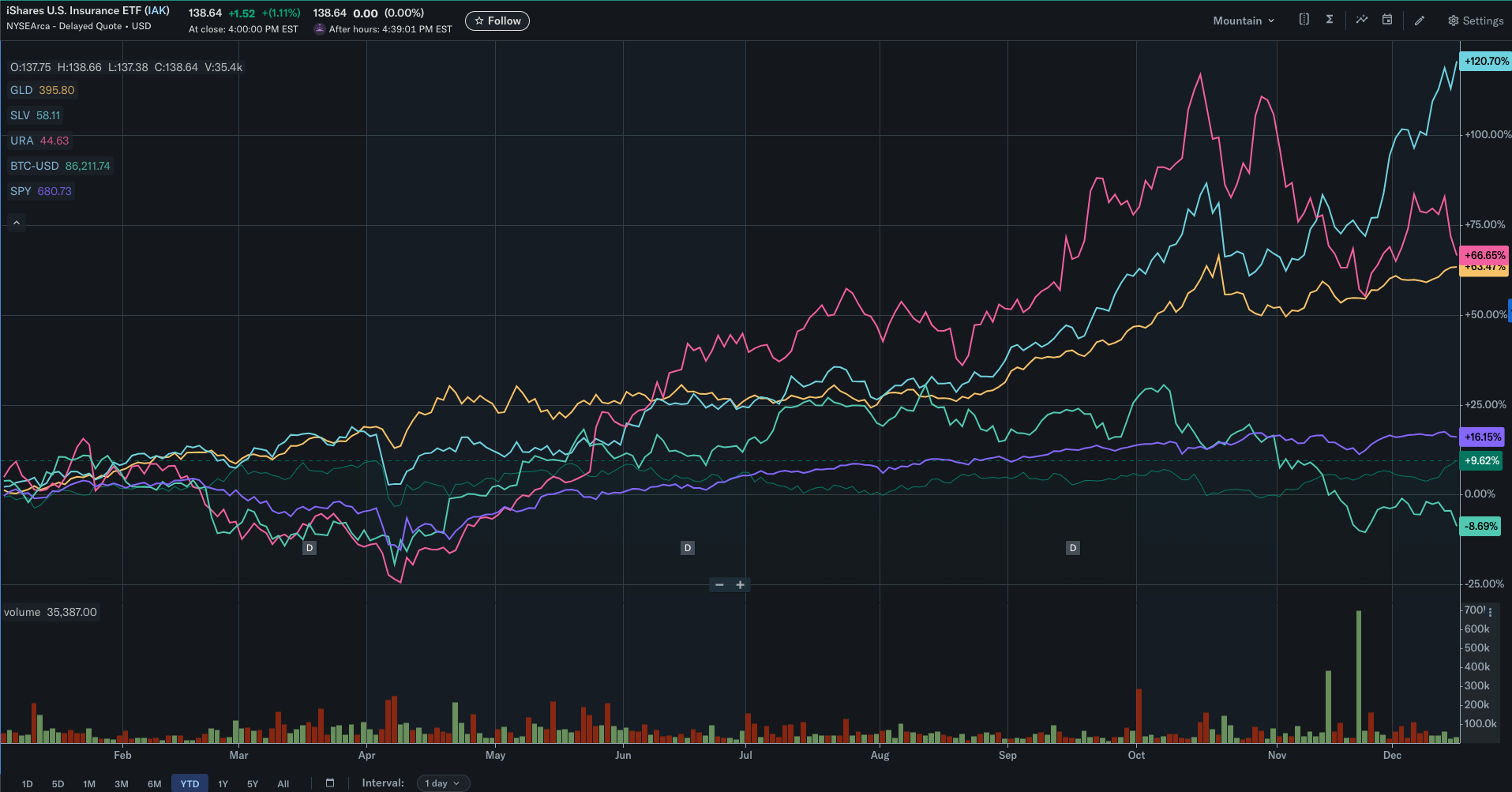Select the 5Y time range
Viewport: 1512px width, 792px height.
[x=253, y=784]
